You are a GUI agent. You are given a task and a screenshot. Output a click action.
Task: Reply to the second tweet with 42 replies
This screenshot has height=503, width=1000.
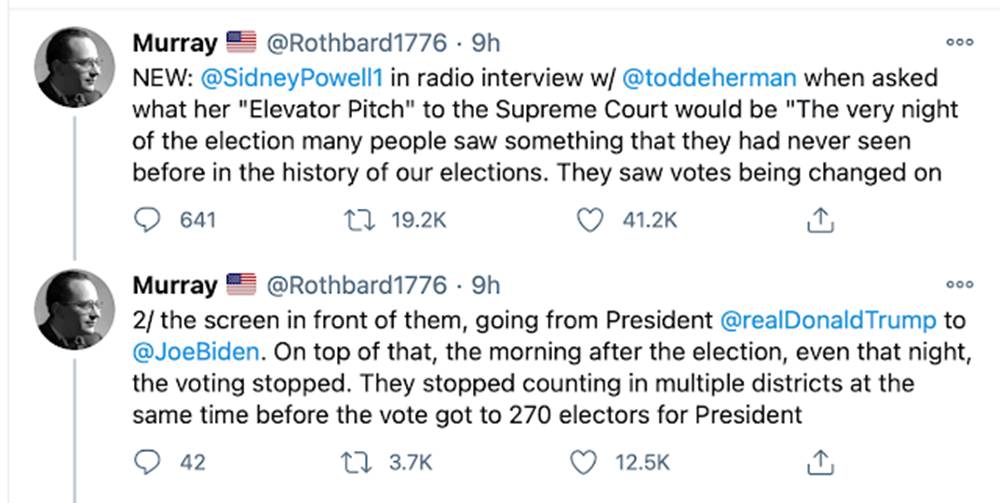coord(149,462)
